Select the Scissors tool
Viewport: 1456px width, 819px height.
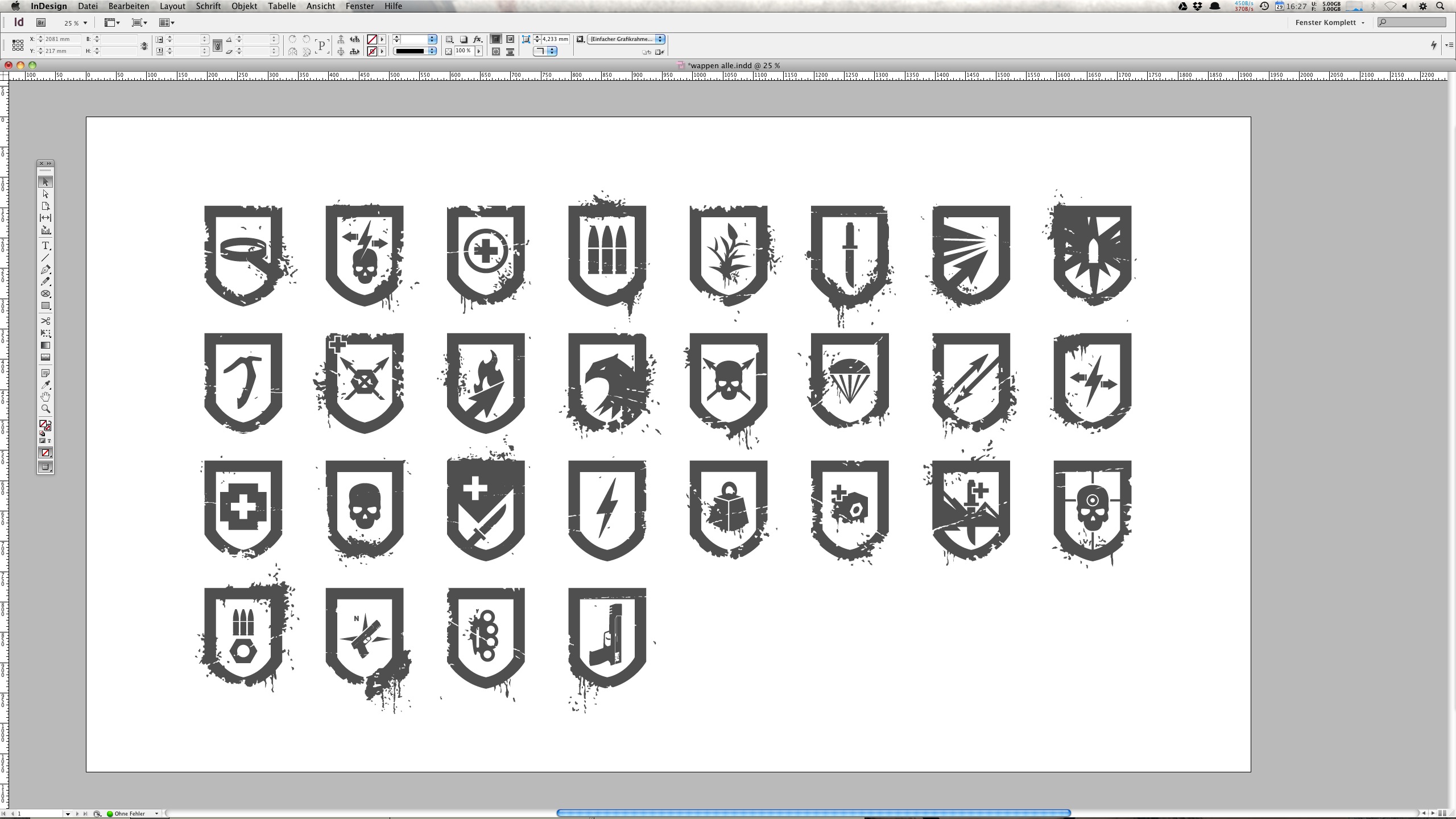(x=46, y=321)
